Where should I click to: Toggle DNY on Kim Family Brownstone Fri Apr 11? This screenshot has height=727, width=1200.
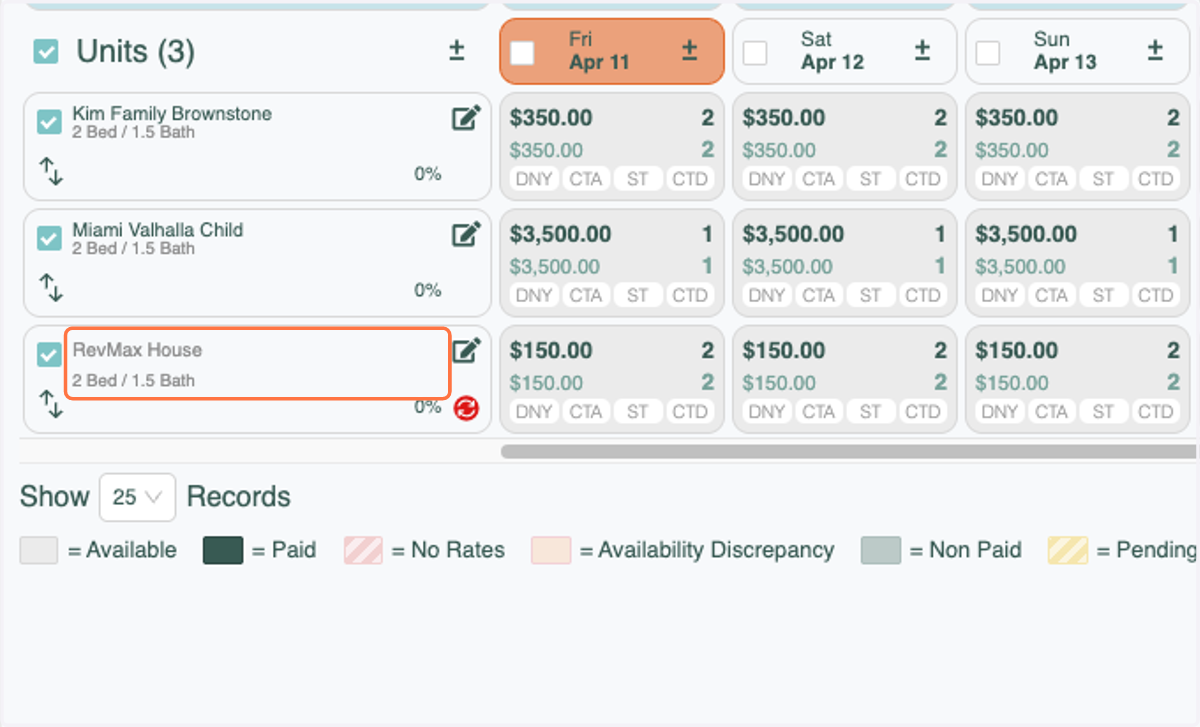pyautogui.click(x=534, y=180)
